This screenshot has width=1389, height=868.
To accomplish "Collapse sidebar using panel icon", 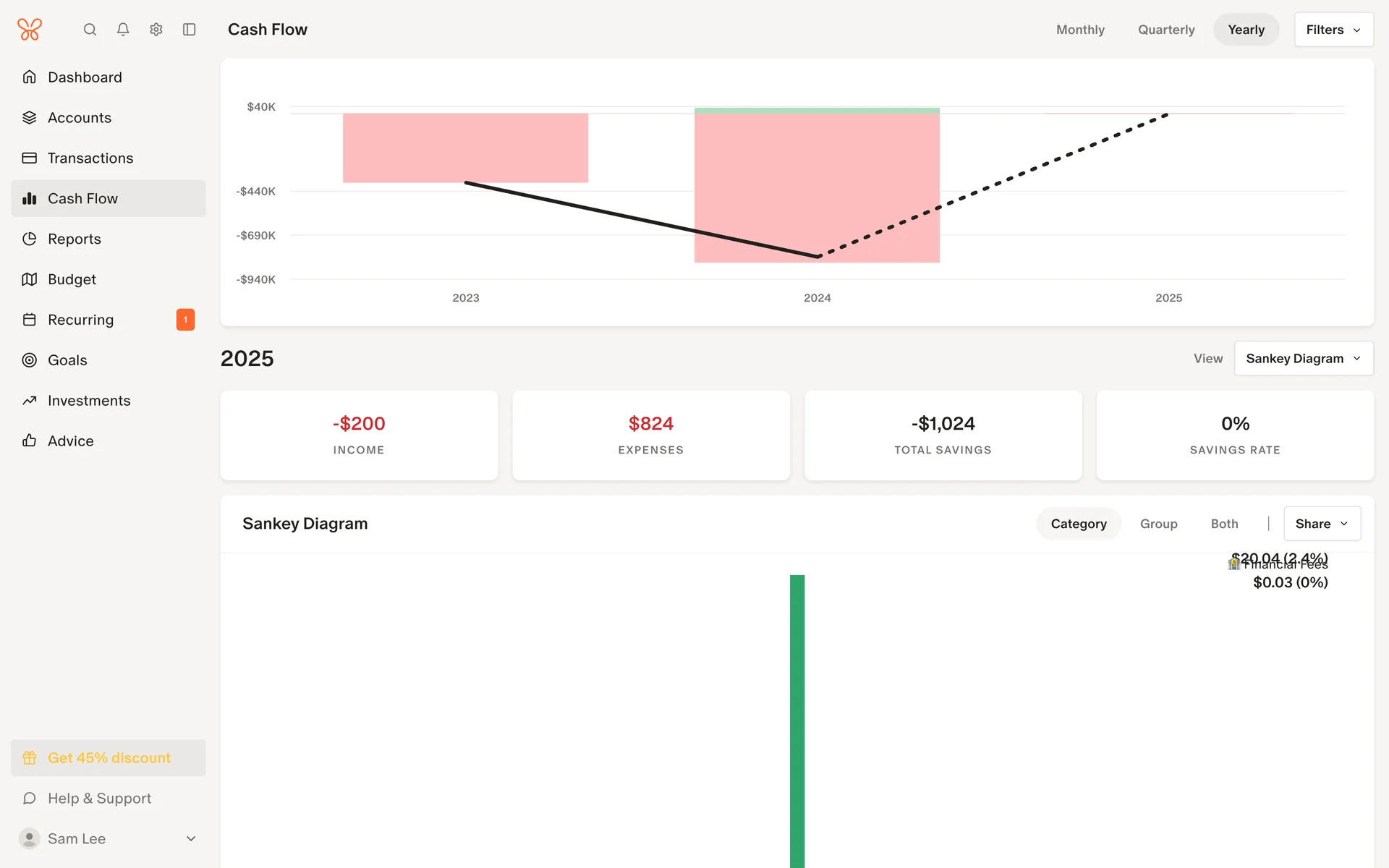I will [x=190, y=30].
